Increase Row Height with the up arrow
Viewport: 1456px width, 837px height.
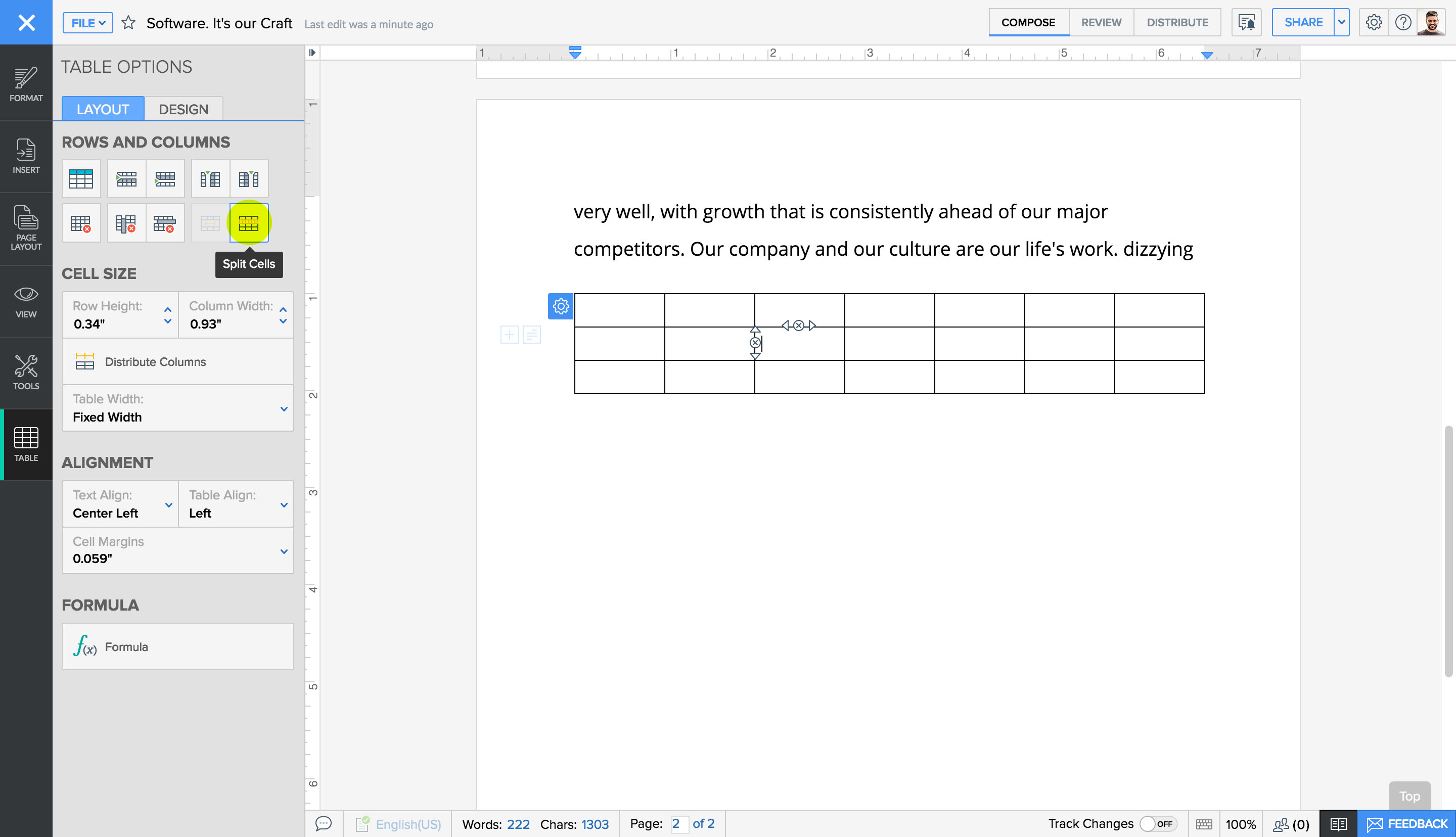click(x=167, y=309)
